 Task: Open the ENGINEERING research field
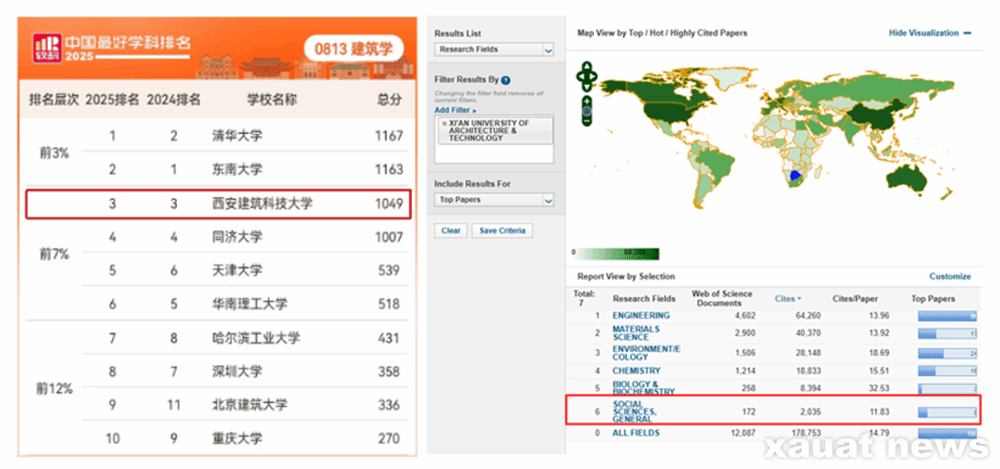pyautogui.click(x=641, y=316)
